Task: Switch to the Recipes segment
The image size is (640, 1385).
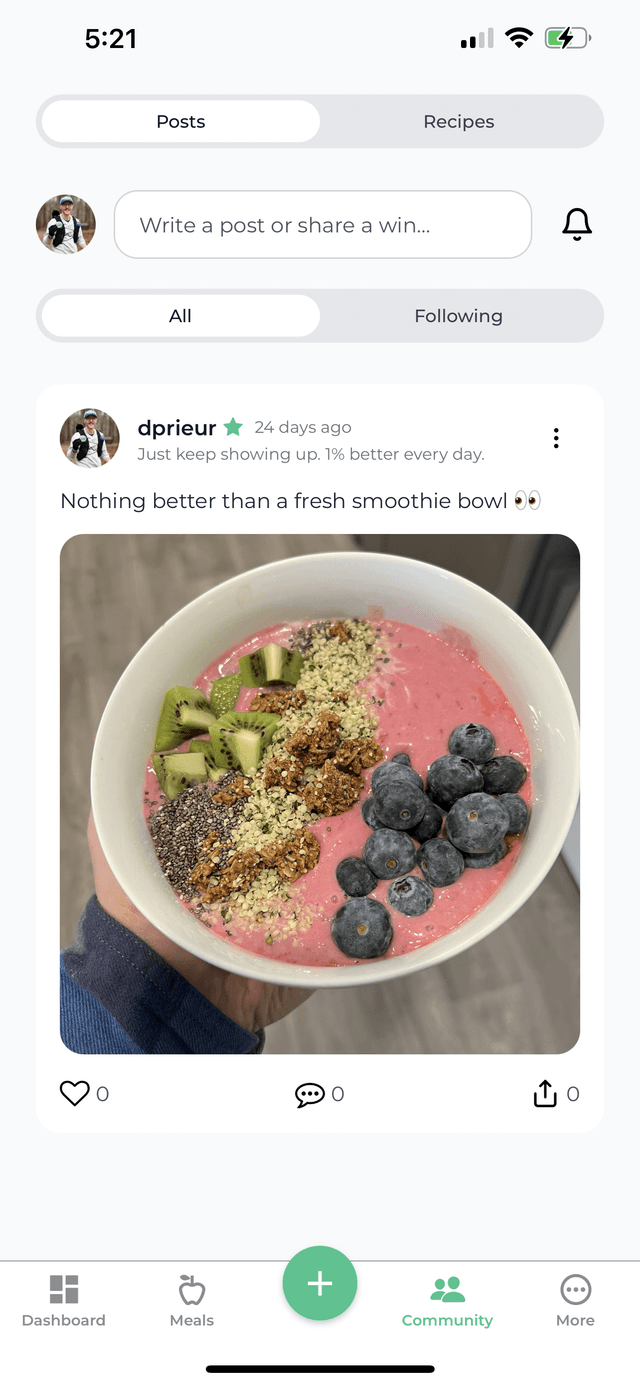Action: tap(459, 122)
